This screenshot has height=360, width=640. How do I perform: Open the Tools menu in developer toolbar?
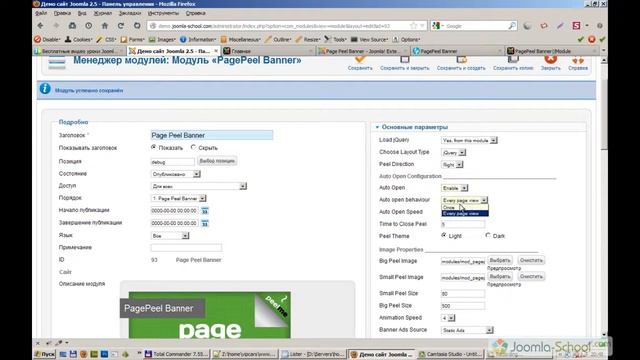click(x=336, y=40)
